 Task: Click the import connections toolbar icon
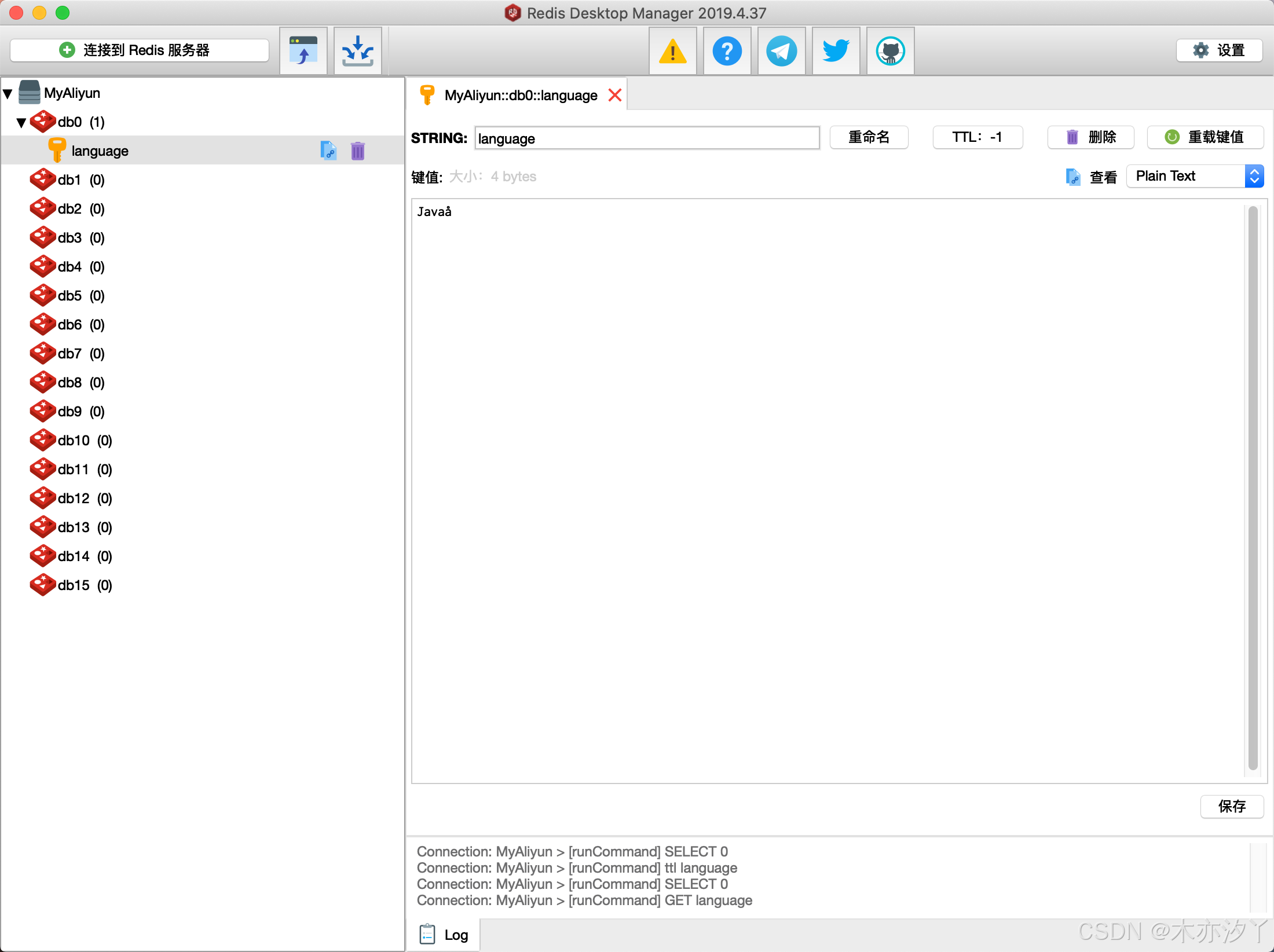(x=303, y=51)
